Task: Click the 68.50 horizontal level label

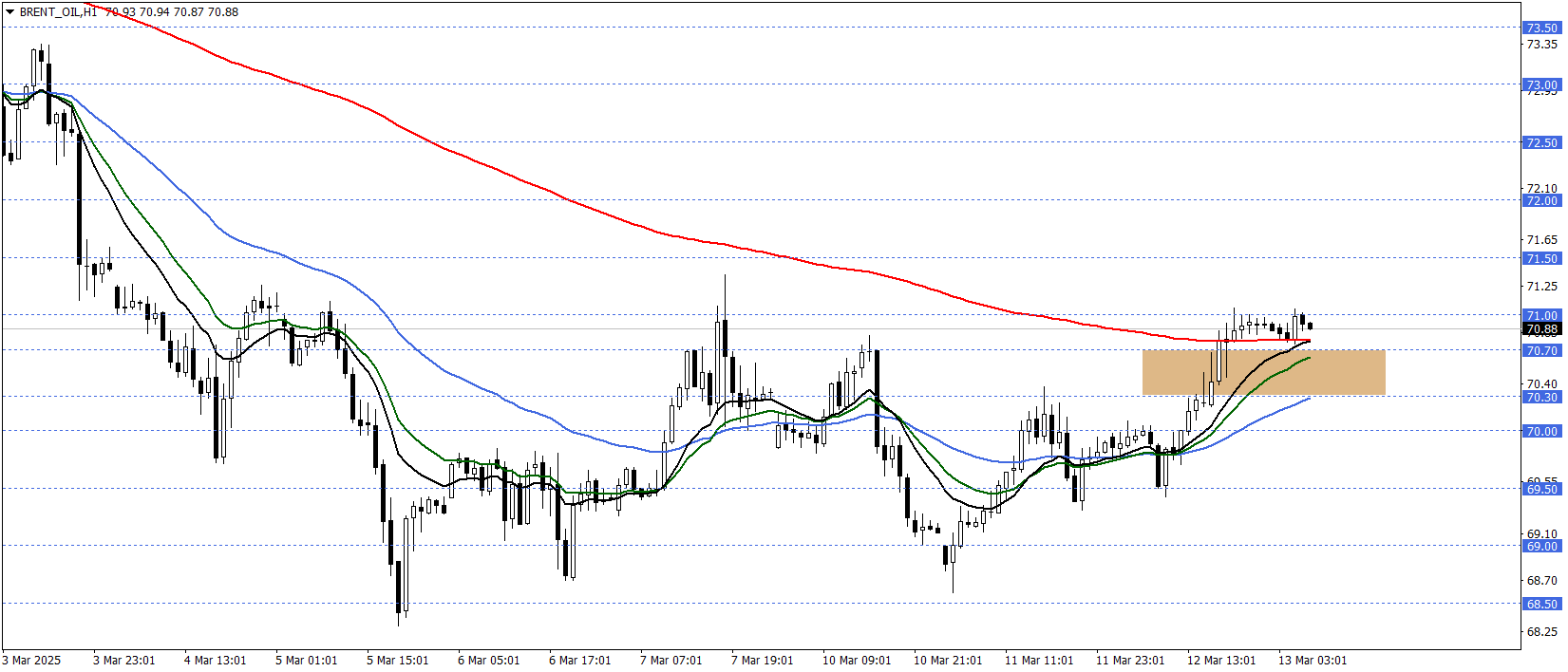Action: click(x=1541, y=604)
